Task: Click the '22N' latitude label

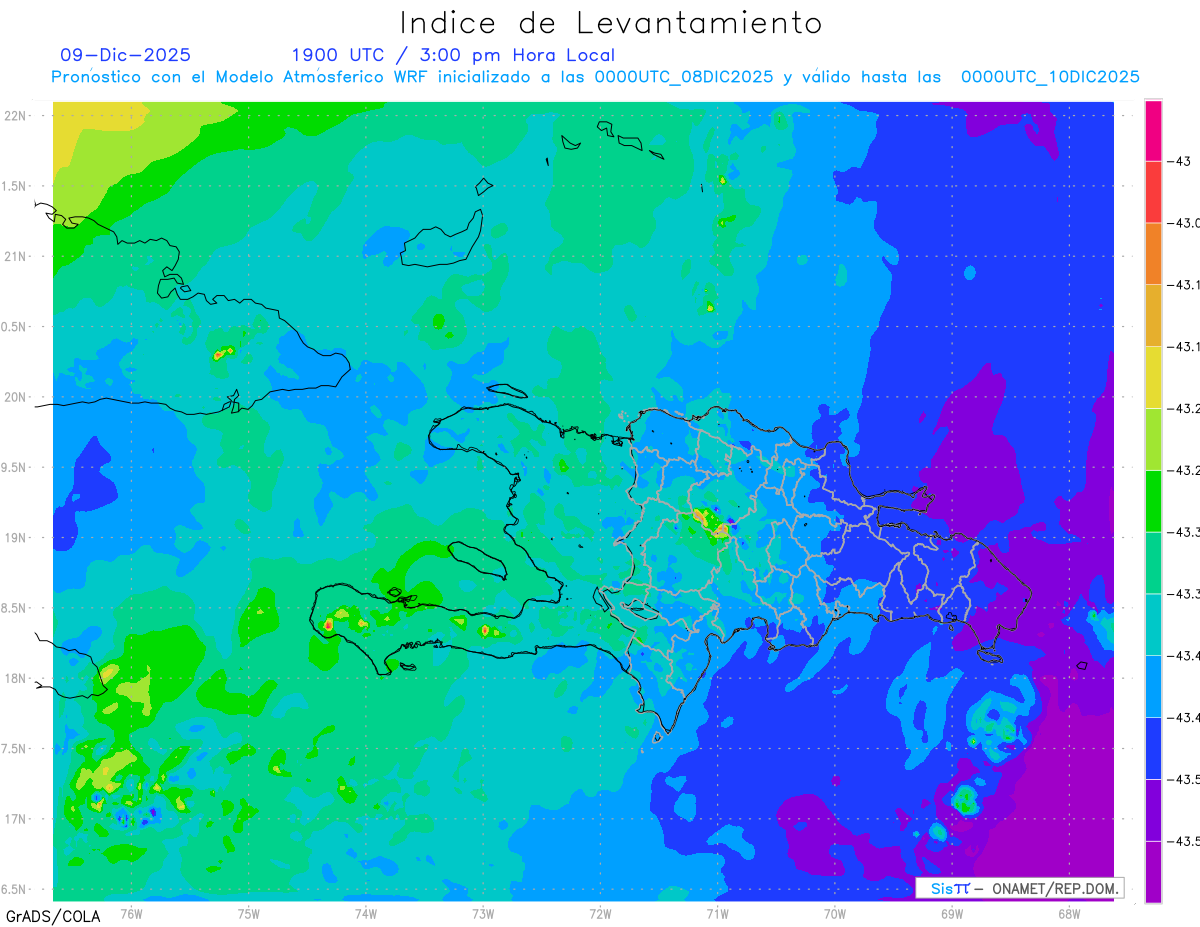Action: click(x=16, y=116)
